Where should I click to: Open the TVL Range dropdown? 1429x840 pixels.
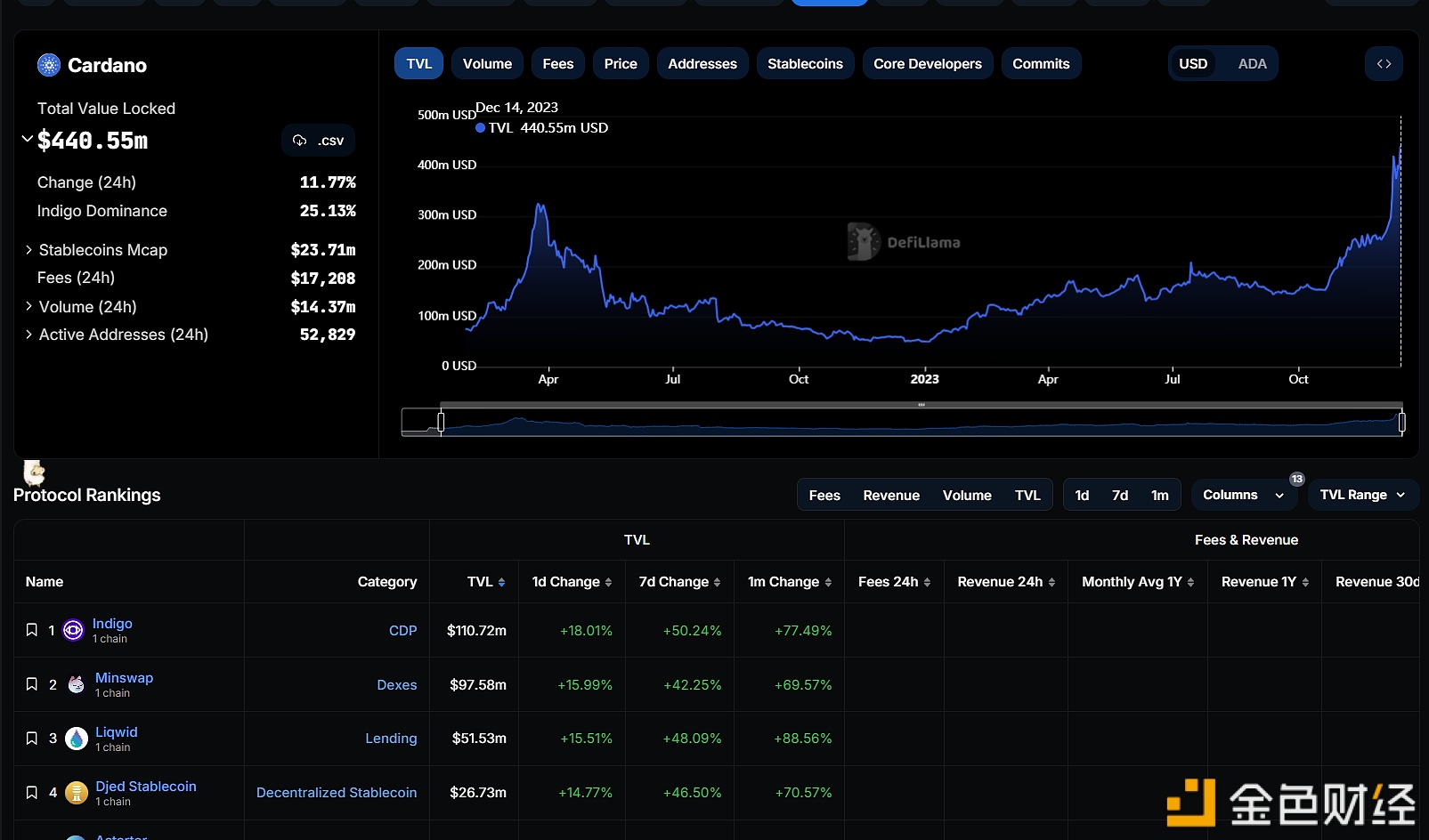[1363, 495]
